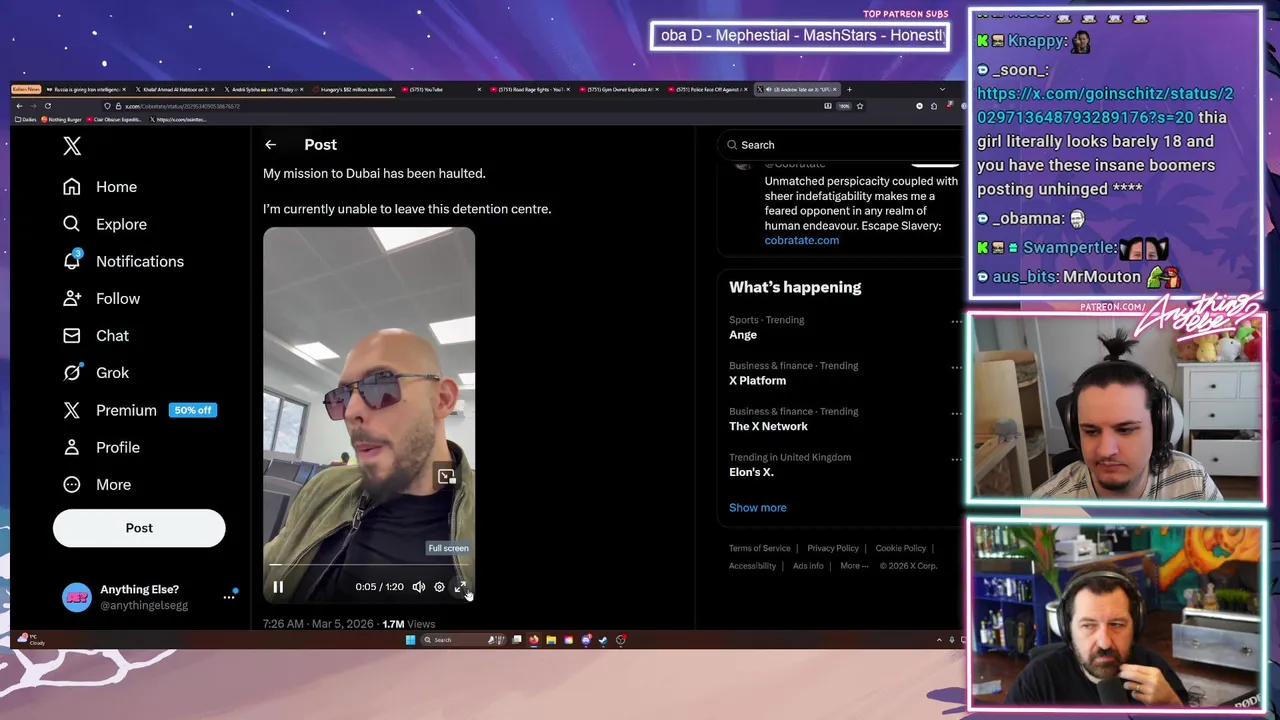Viewport: 1280px width, 720px height.
Task: Click the white Post button
Action: point(139,528)
